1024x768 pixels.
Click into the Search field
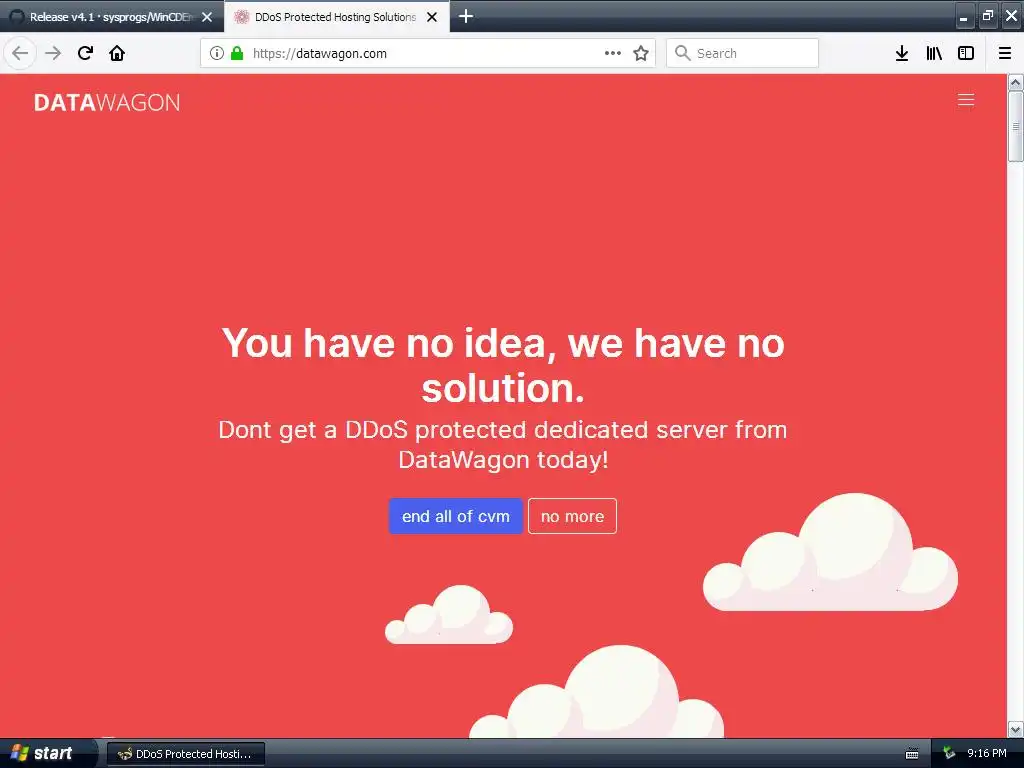742,53
